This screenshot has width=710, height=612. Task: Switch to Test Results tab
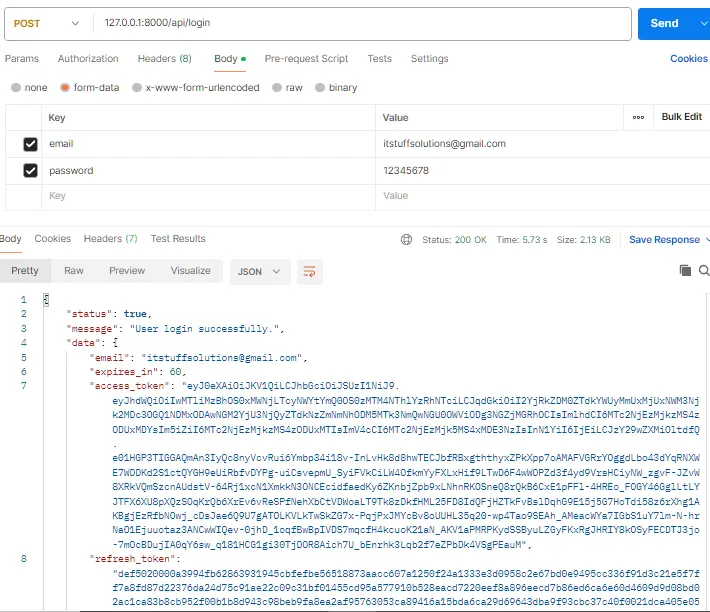click(178, 239)
